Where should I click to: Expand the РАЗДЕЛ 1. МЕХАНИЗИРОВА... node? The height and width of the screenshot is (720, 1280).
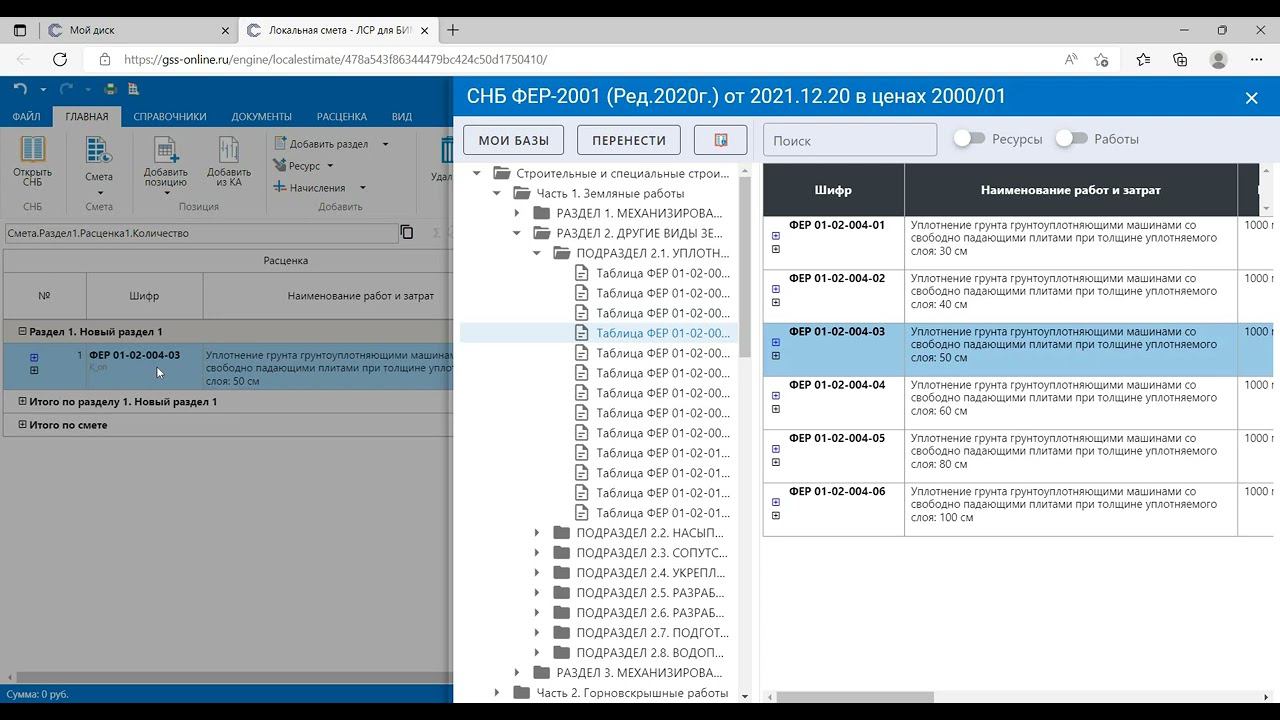click(x=517, y=213)
